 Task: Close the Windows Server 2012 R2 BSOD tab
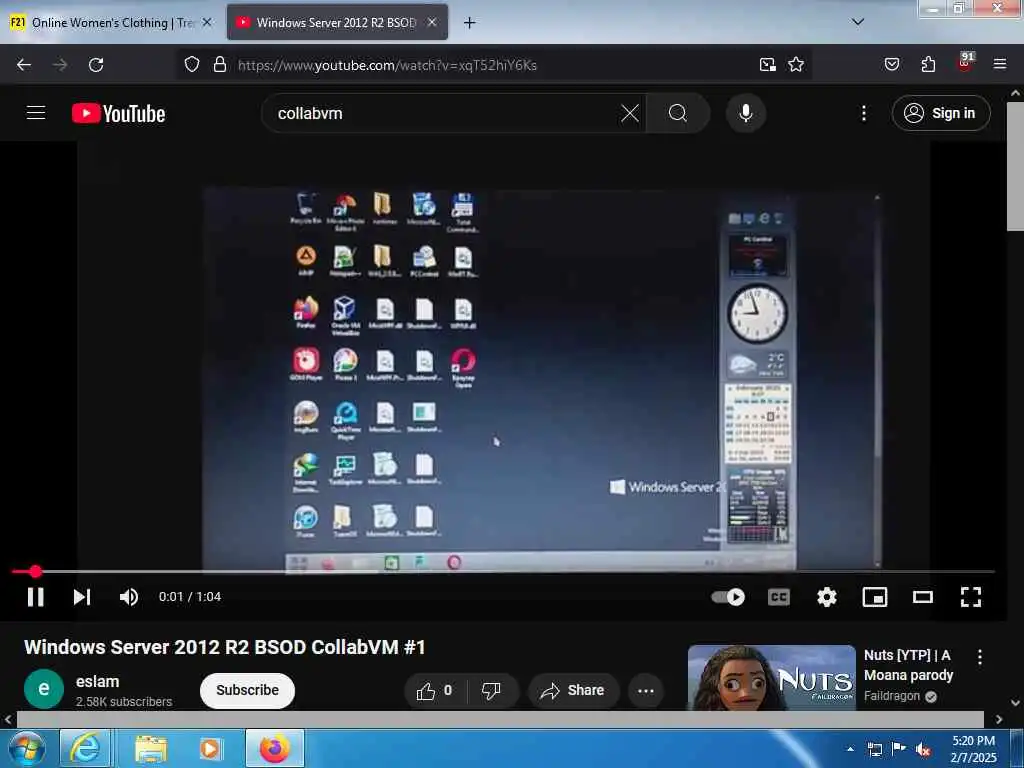coord(432,22)
